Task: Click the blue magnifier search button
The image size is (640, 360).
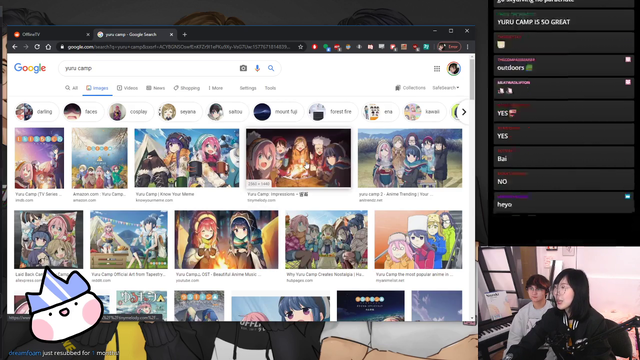Action: (271, 68)
